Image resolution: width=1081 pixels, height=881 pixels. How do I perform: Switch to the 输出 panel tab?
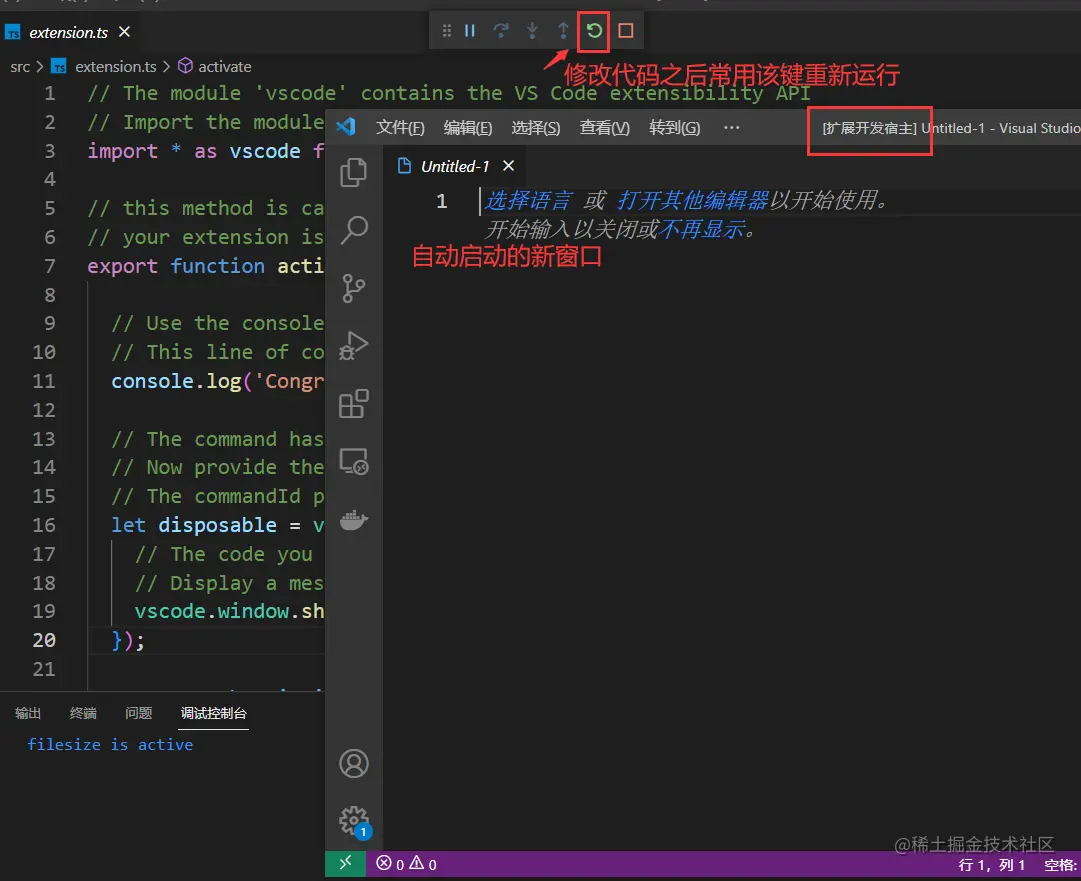28,713
